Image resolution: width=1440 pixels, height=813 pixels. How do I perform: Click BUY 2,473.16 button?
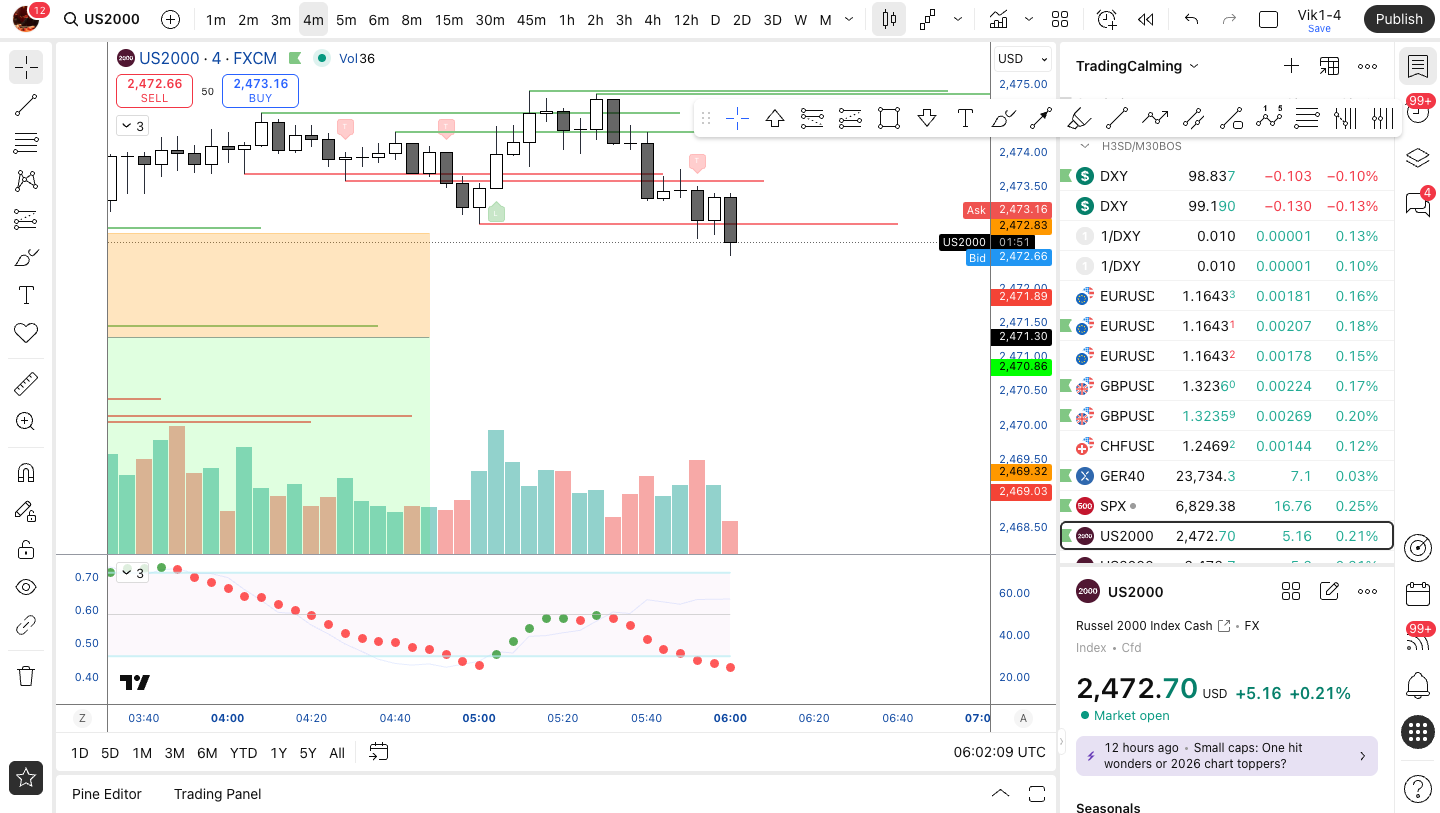coord(260,90)
